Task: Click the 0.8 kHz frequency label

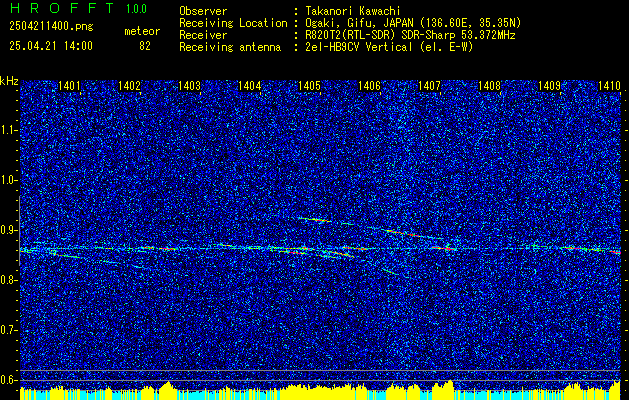Action: pos(8,280)
